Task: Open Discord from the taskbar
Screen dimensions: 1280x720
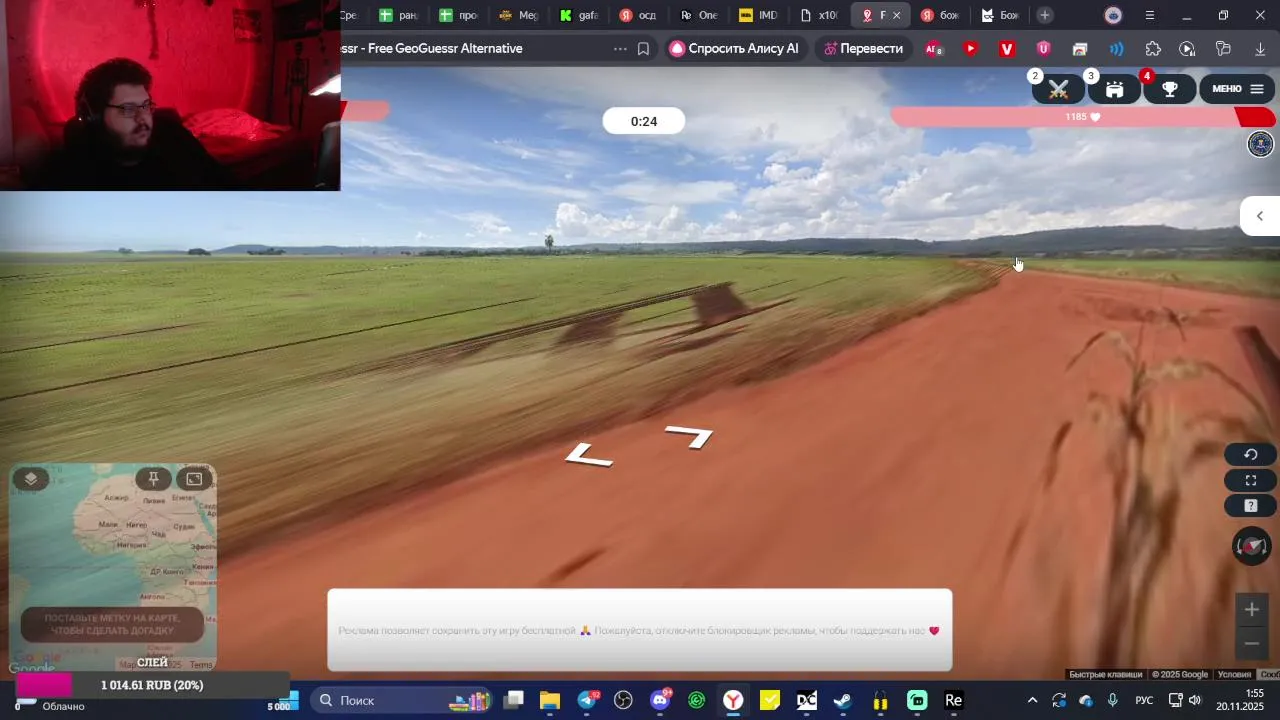Action: click(x=660, y=700)
